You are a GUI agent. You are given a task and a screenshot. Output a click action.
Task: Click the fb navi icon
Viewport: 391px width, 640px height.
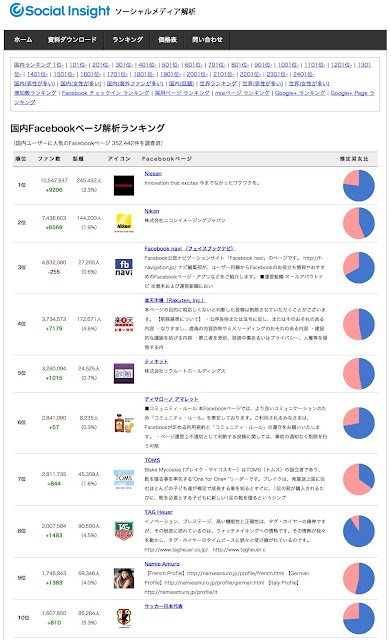click(124, 267)
